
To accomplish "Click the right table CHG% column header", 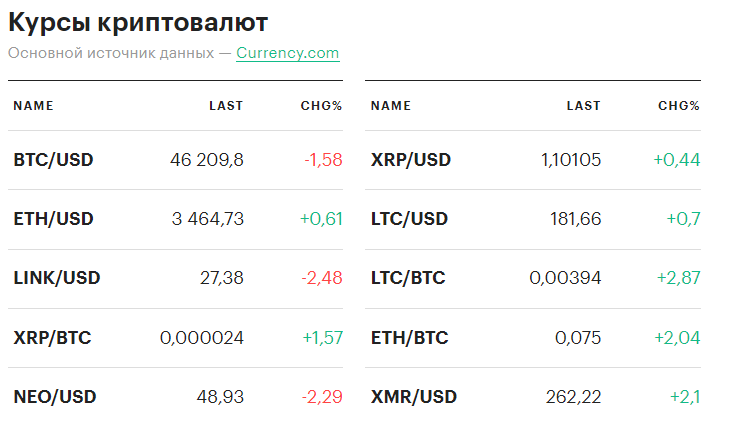I will pos(678,106).
